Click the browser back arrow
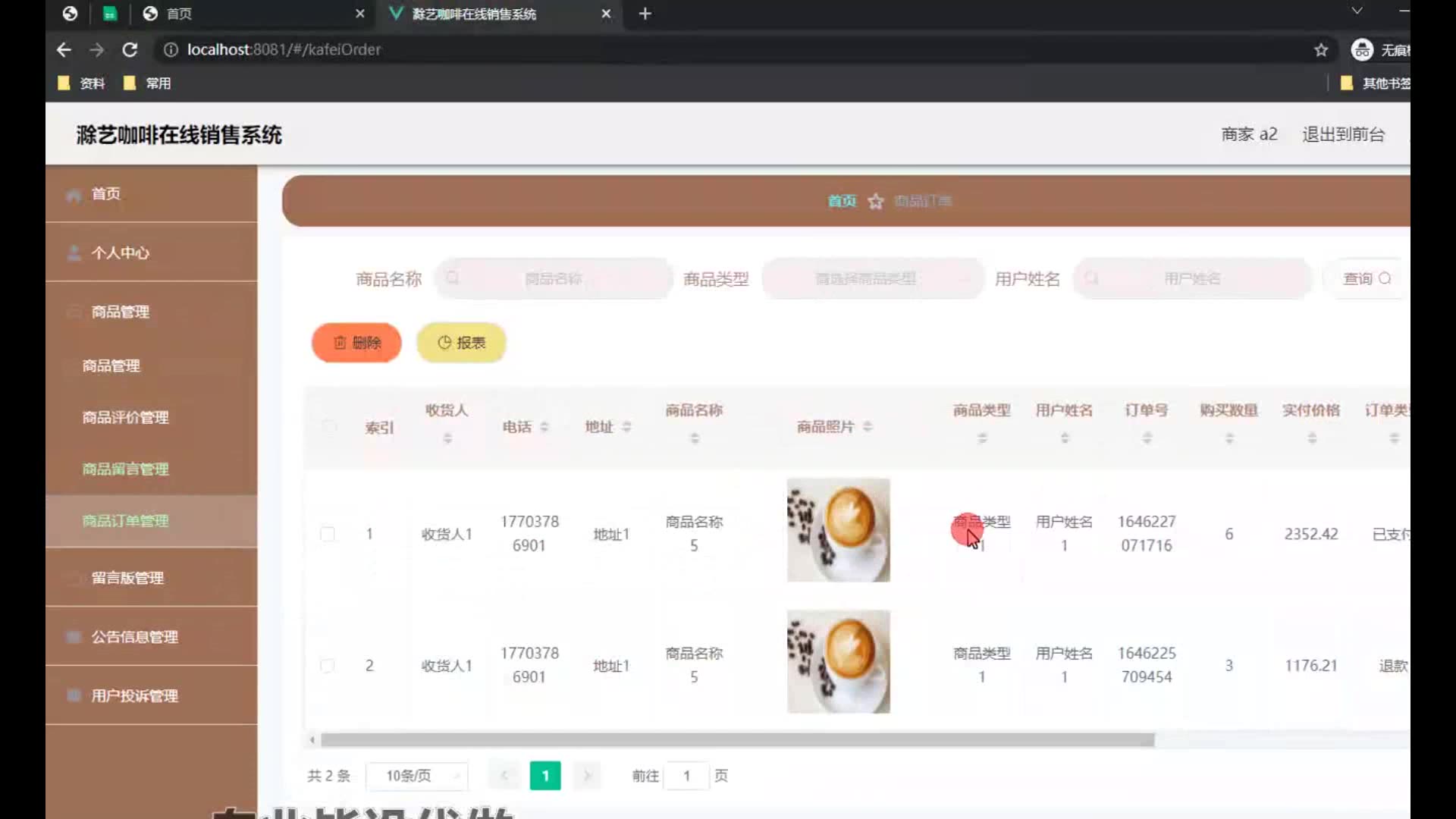This screenshot has height=819, width=1456. pos(64,50)
